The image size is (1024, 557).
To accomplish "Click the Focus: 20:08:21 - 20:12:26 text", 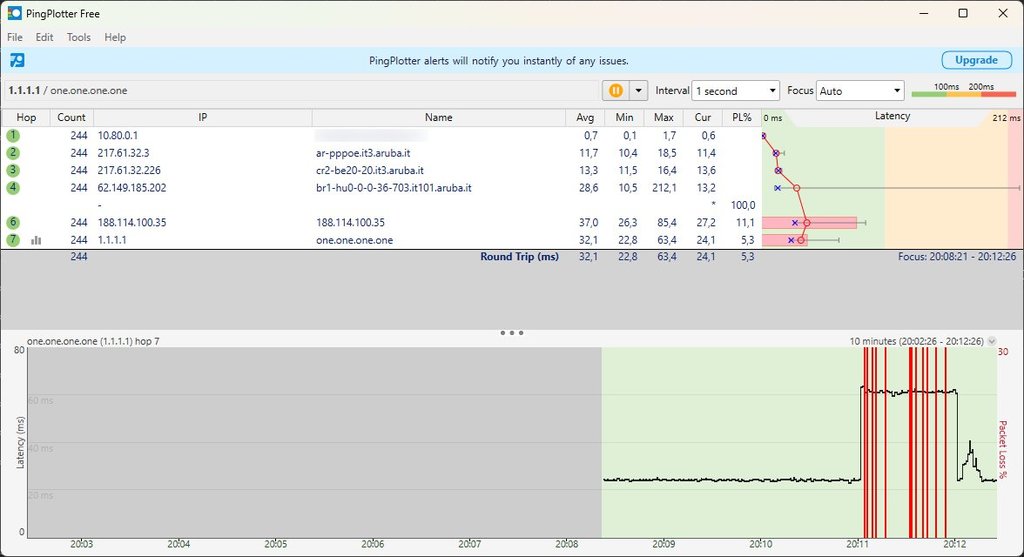I will 957,257.
